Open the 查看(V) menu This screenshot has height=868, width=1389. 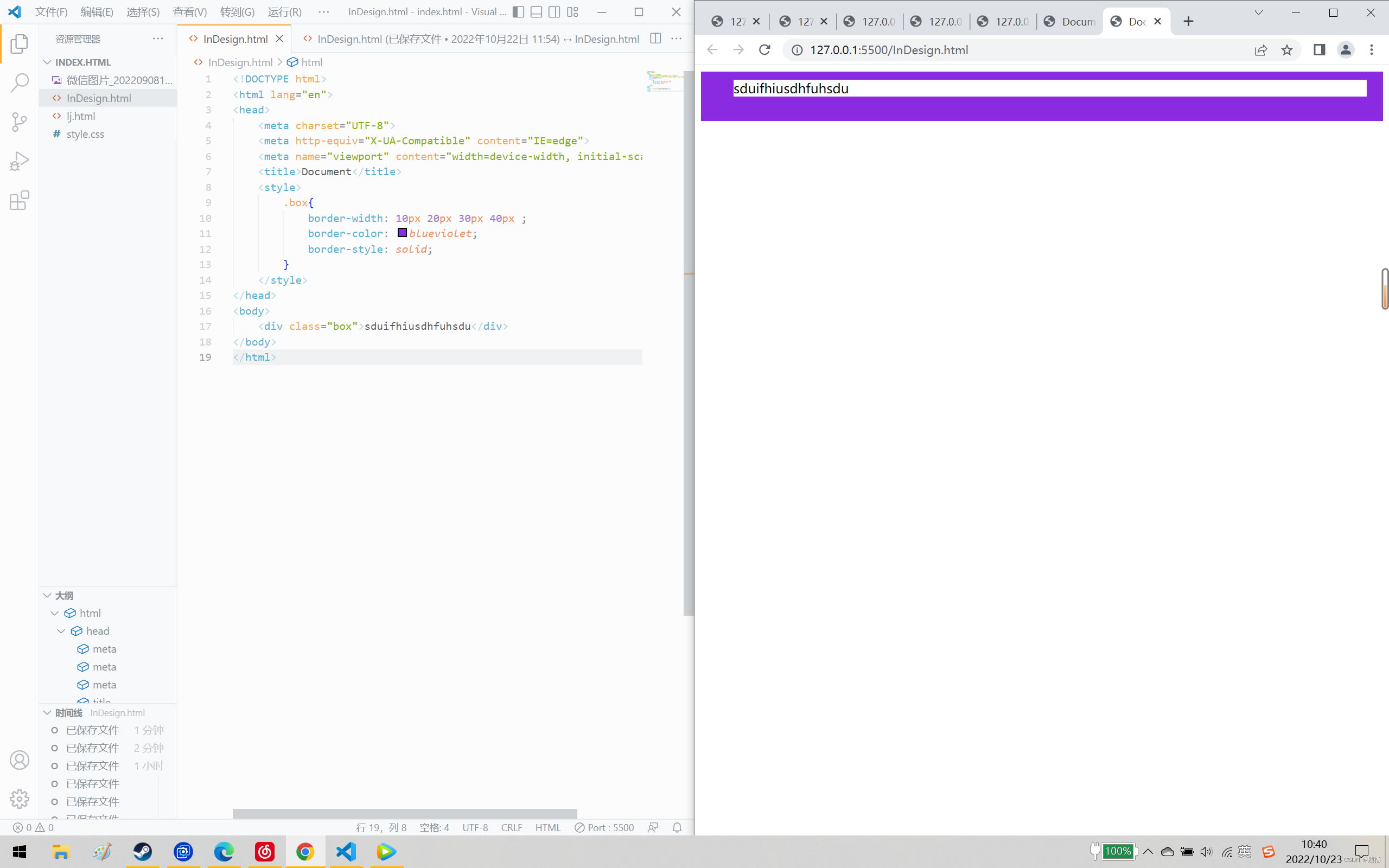pos(189,11)
